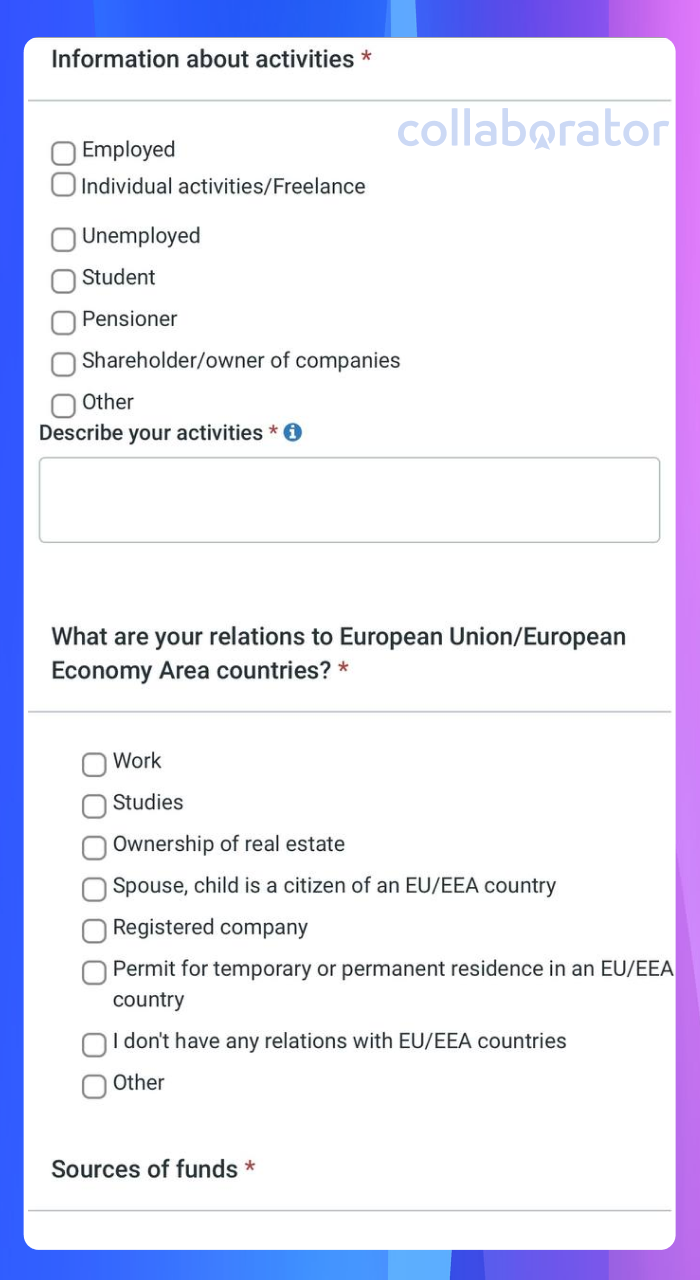Enable the Registered company checkbox
This screenshot has height=1280, width=700.
click(94, 931)
